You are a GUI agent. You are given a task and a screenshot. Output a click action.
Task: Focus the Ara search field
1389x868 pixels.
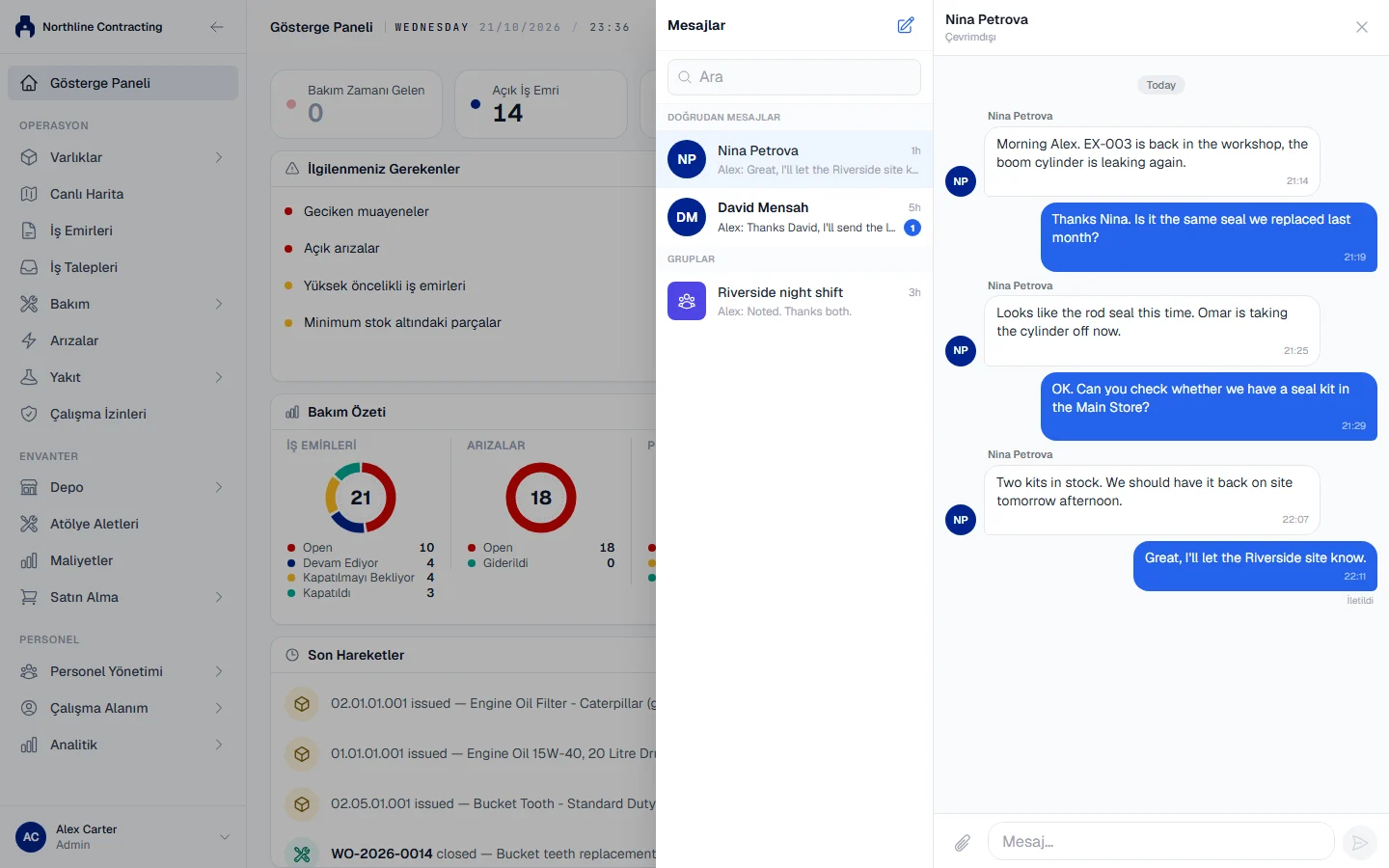click(794, 77)
